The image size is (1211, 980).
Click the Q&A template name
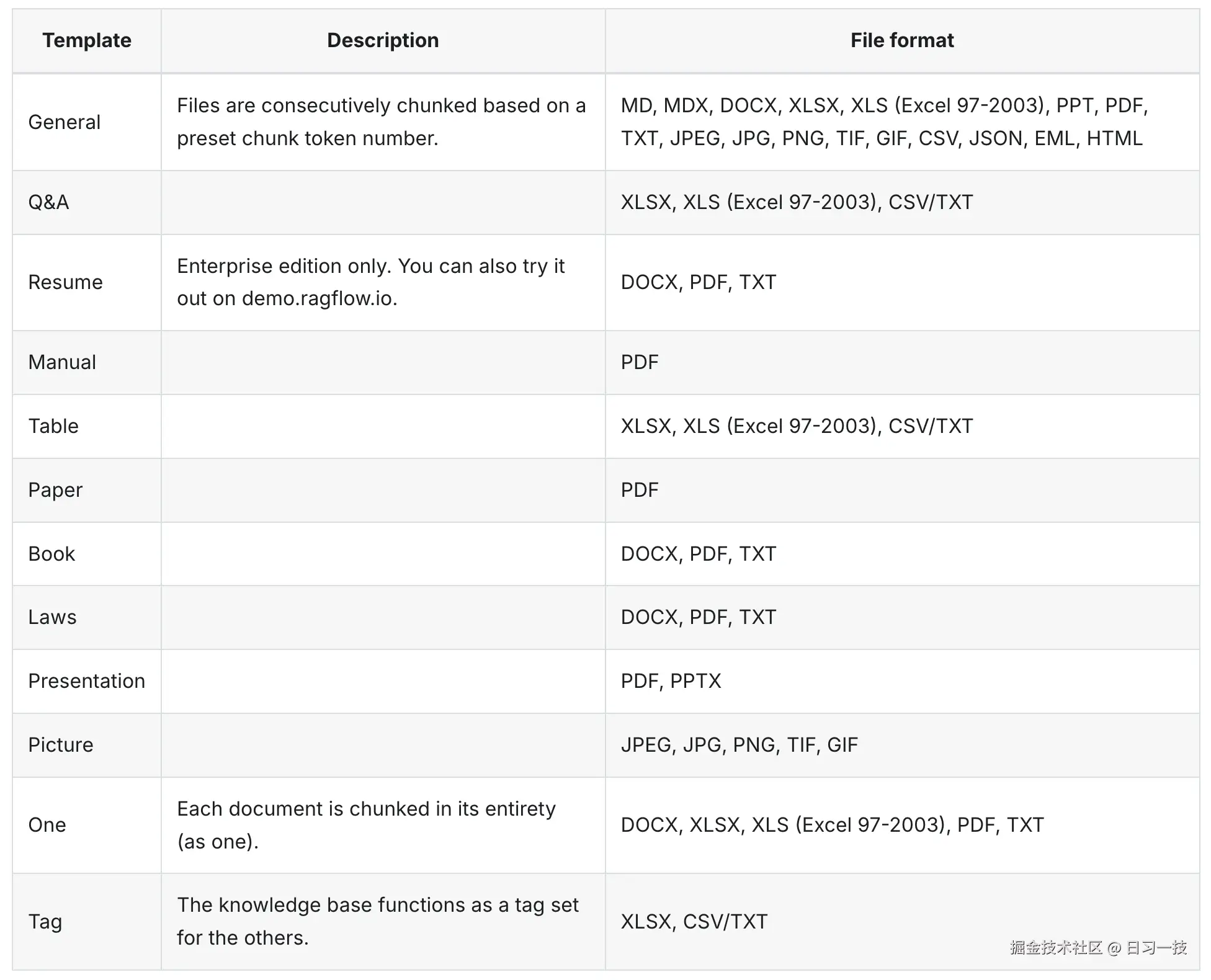[48, 202]
